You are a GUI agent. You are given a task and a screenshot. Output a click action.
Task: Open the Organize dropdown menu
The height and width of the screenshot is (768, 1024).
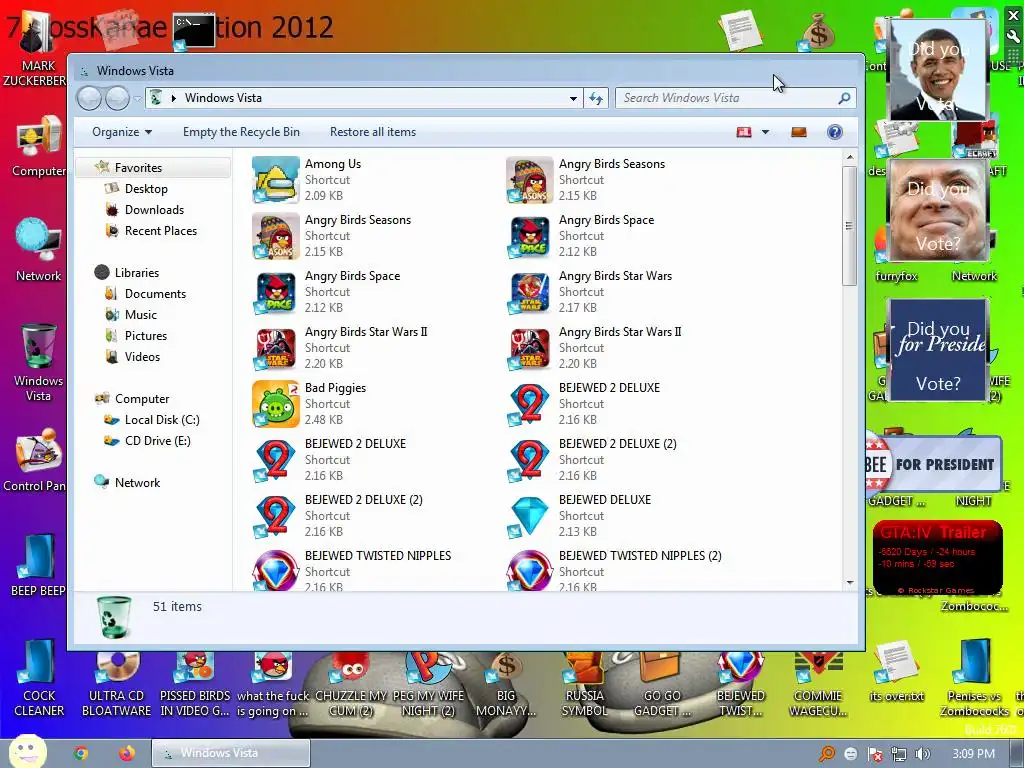[122, 132]
